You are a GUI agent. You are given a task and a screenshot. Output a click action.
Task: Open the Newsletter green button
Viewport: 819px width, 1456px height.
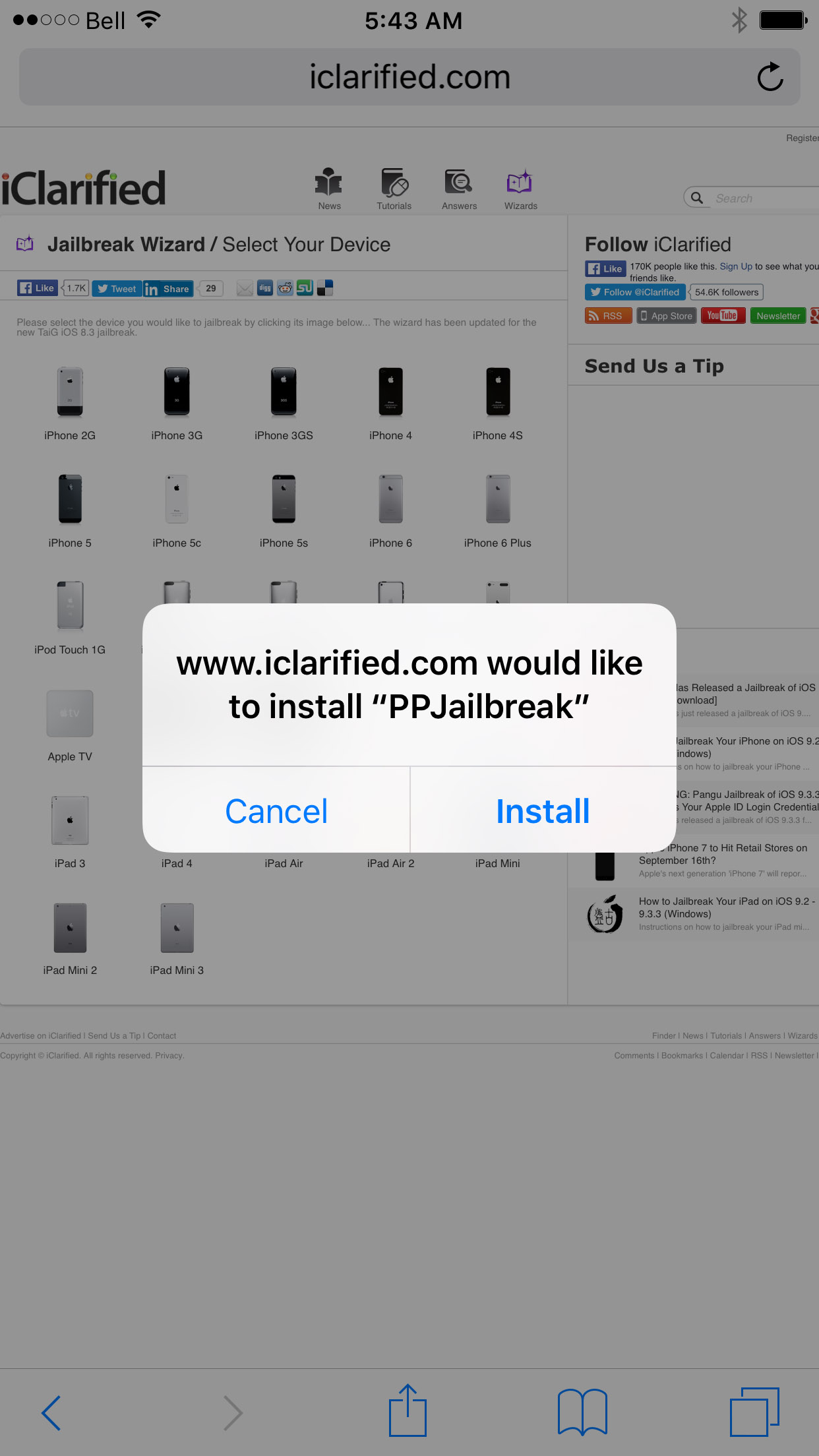click(x=778, y=316)
